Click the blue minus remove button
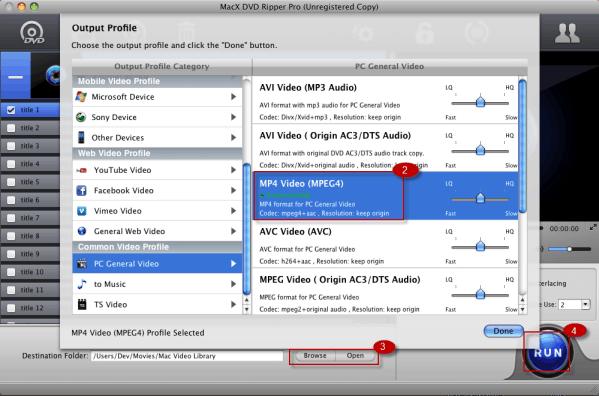The image size is (599, 396). coord(16,76)
